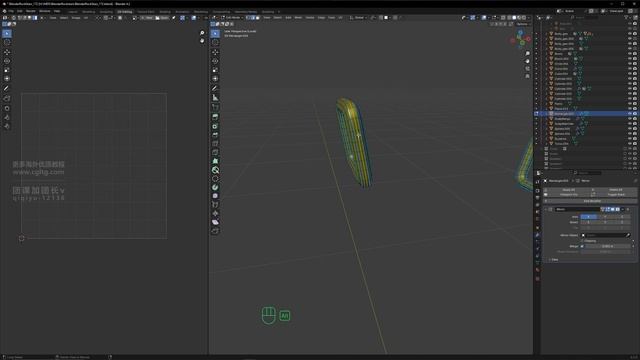Viewport: 640px width, 360px height.
Task: Select the Transform tool in 3D viewport toolbar
Action: 215,79
